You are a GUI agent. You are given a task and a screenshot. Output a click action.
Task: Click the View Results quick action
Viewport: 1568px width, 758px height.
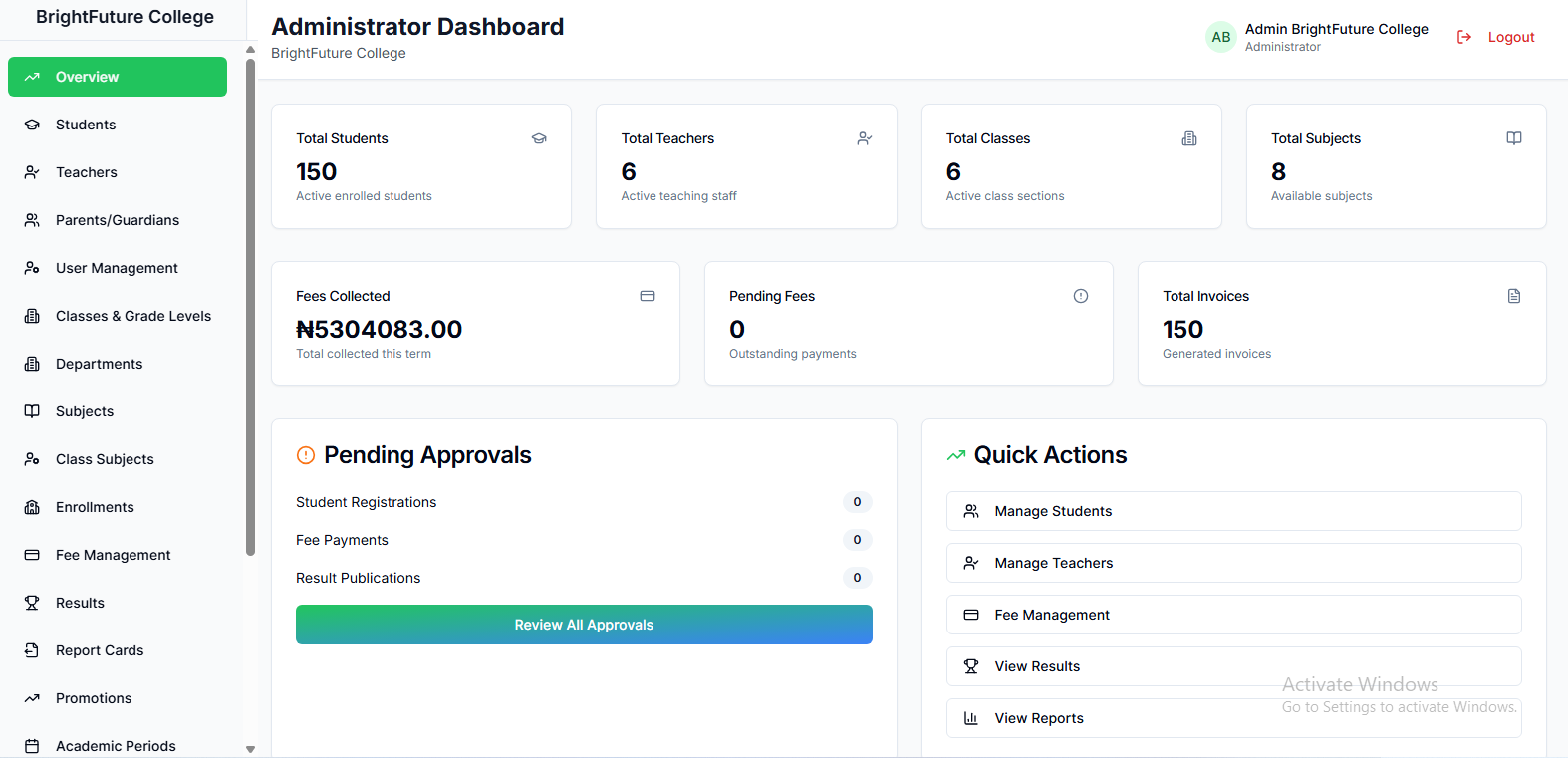[1233, 666]
